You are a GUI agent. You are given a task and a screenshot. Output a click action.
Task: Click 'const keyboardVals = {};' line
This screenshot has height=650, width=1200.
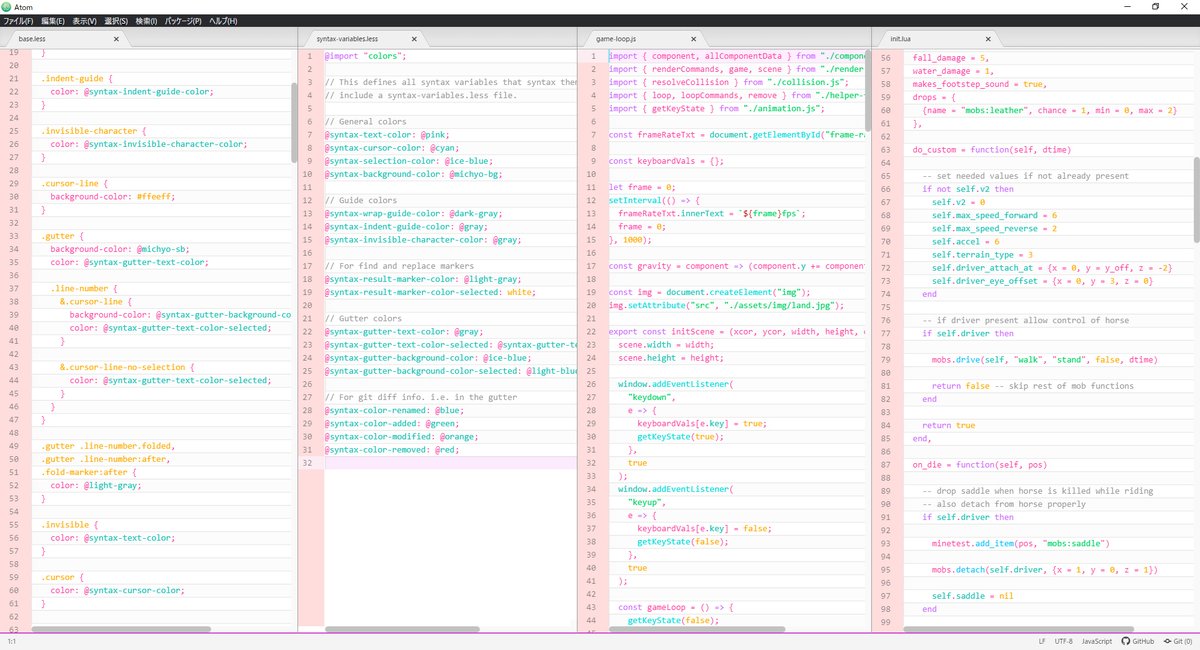point(666,160)
